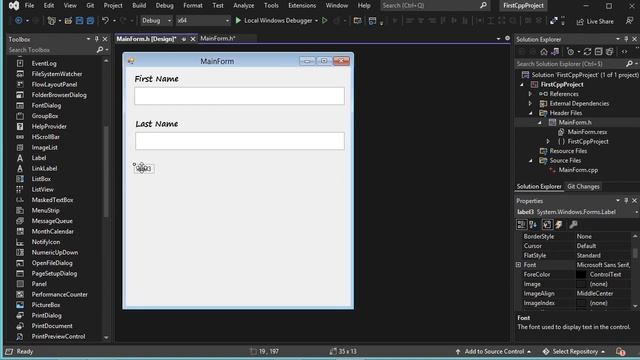Click ForeColor black color swatch
Viewport: 640px width, 360px height.
[580, 274]
